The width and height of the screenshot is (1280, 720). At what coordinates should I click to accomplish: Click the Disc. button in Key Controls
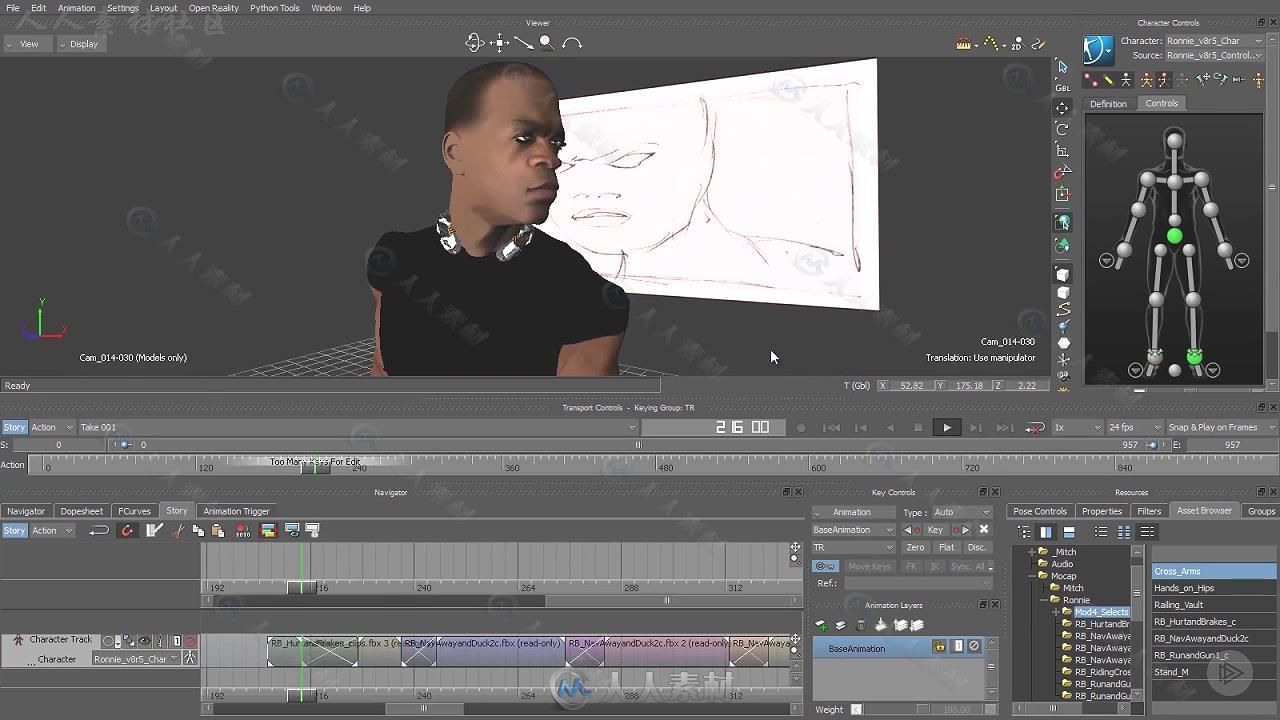pyautogui.click(x=977, y=548)
